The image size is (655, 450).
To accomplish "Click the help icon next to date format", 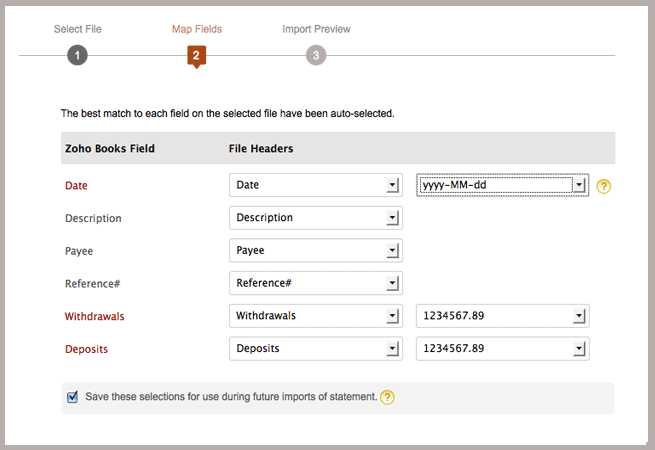I will [x=603, y=186].
